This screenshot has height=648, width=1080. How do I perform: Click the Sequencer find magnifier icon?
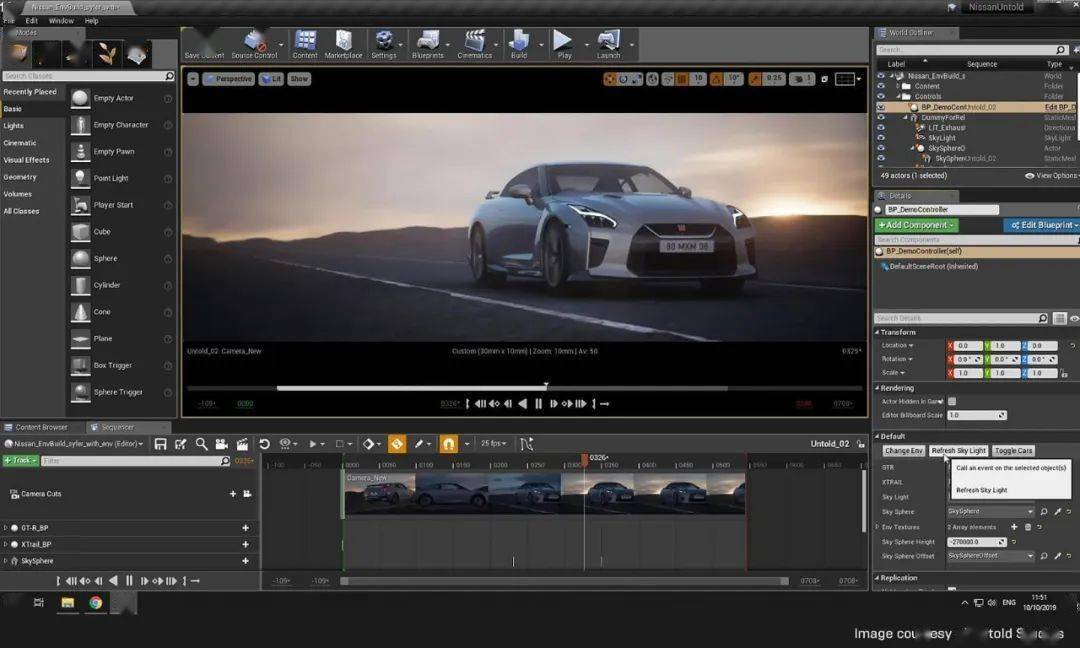point(201,444)
